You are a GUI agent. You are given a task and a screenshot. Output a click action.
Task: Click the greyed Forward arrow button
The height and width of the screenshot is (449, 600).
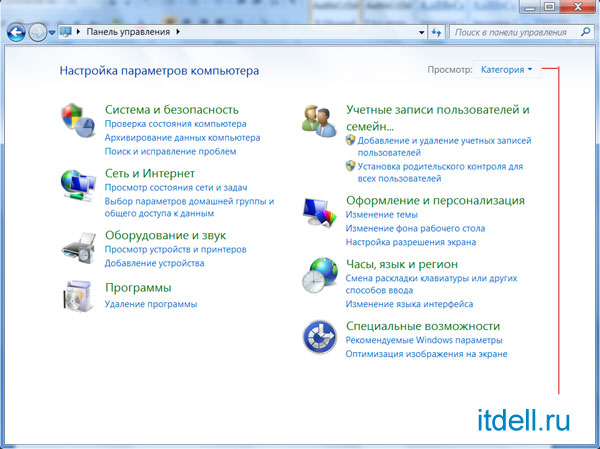pos(38,33)
